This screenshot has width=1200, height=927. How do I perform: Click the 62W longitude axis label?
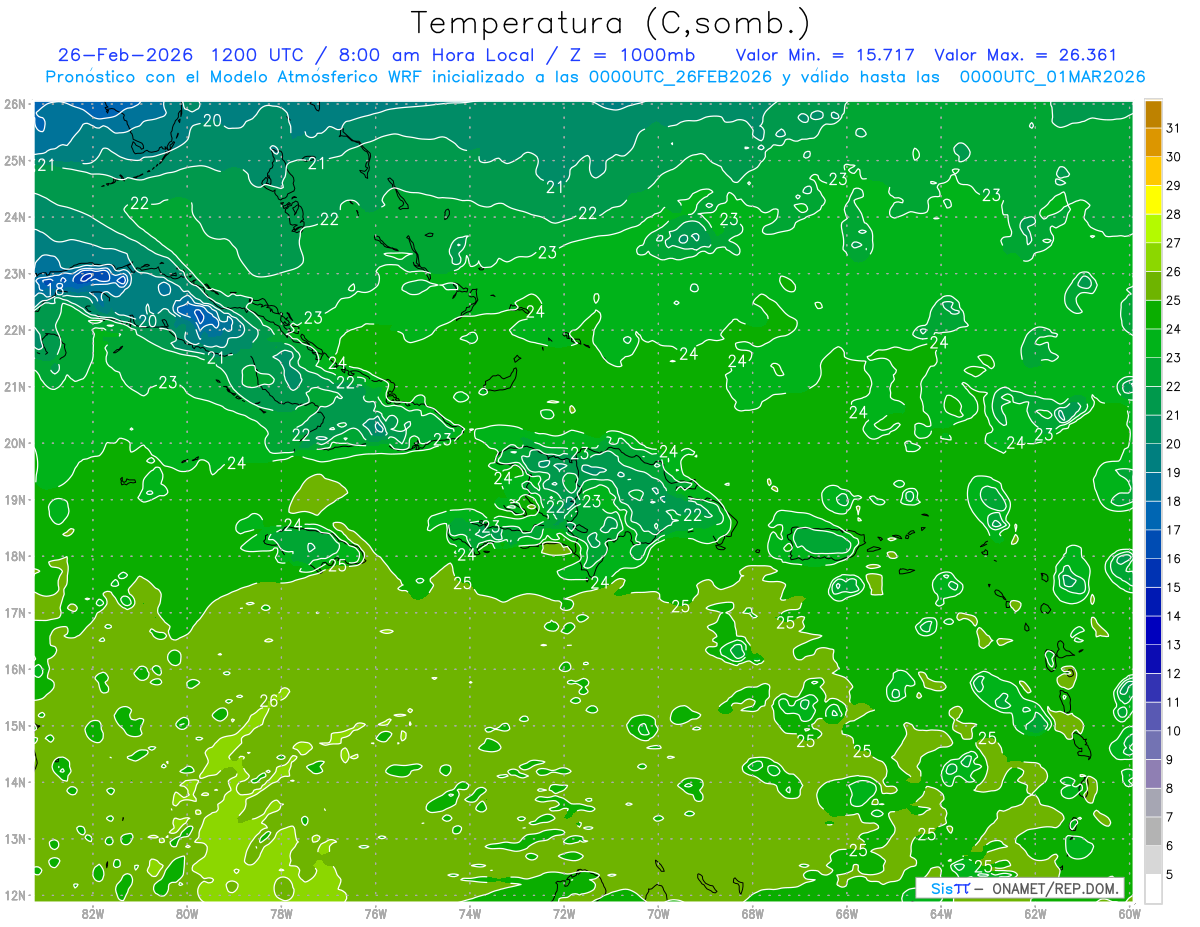[x=1035, y=913]
